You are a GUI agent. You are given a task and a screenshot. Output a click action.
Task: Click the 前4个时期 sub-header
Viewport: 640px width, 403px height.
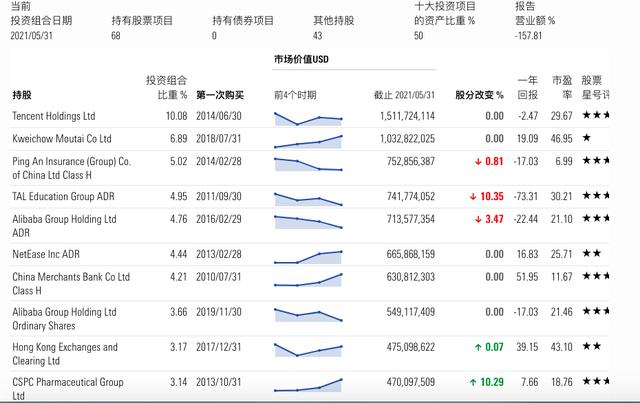click(295, 95)
